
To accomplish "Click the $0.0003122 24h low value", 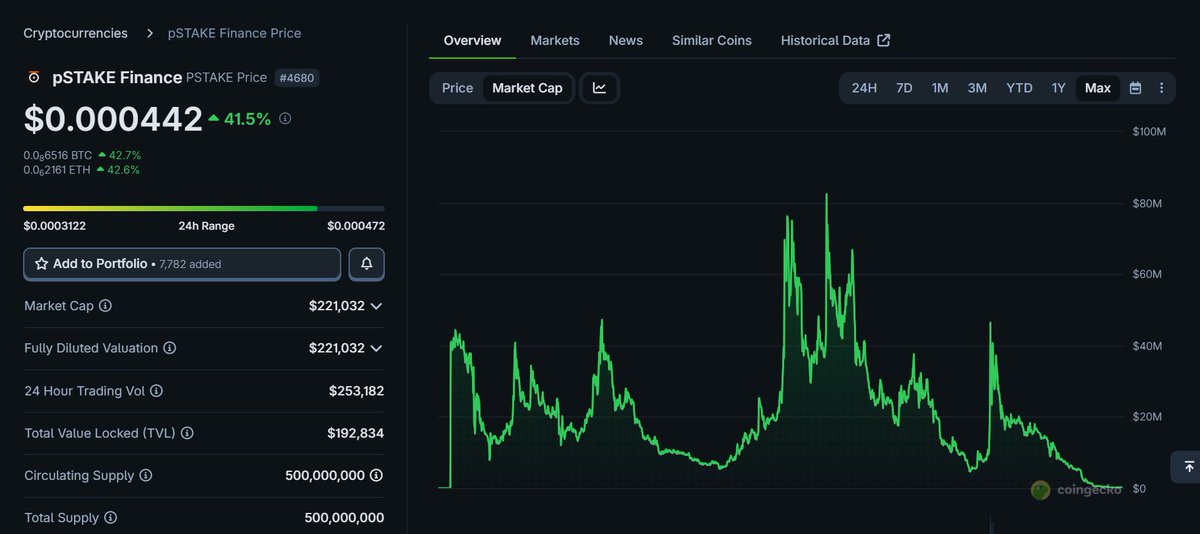I will 55,226.
